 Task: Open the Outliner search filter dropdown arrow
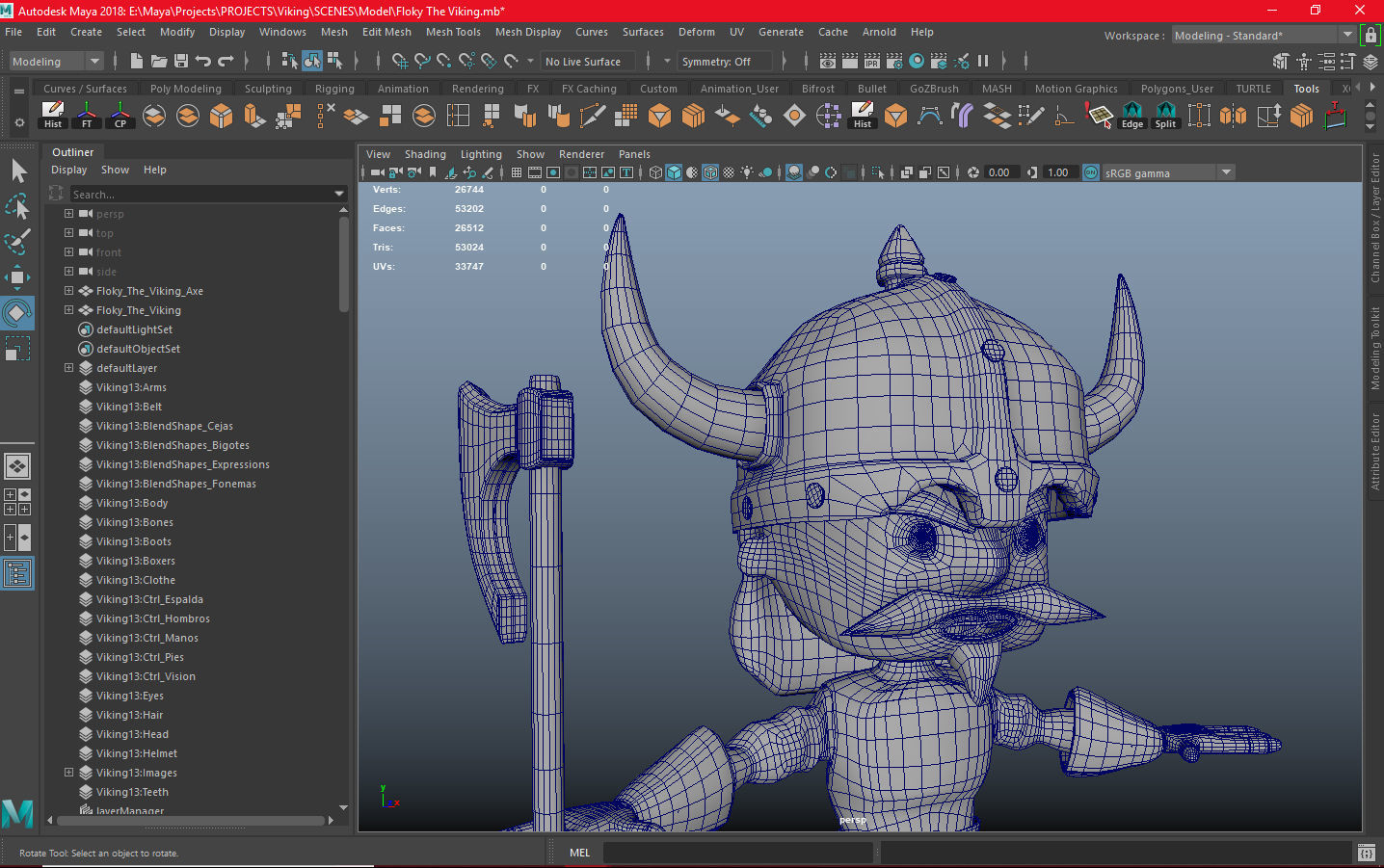coord(339,194)
